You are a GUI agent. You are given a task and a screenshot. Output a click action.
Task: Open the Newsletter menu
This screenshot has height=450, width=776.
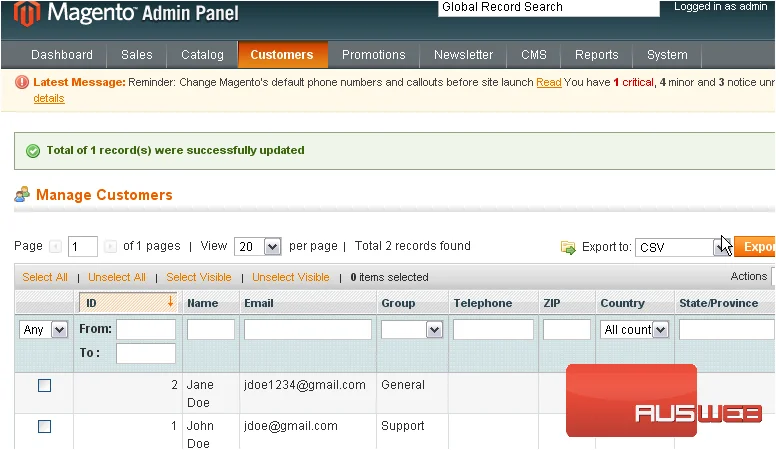point(464,54)
